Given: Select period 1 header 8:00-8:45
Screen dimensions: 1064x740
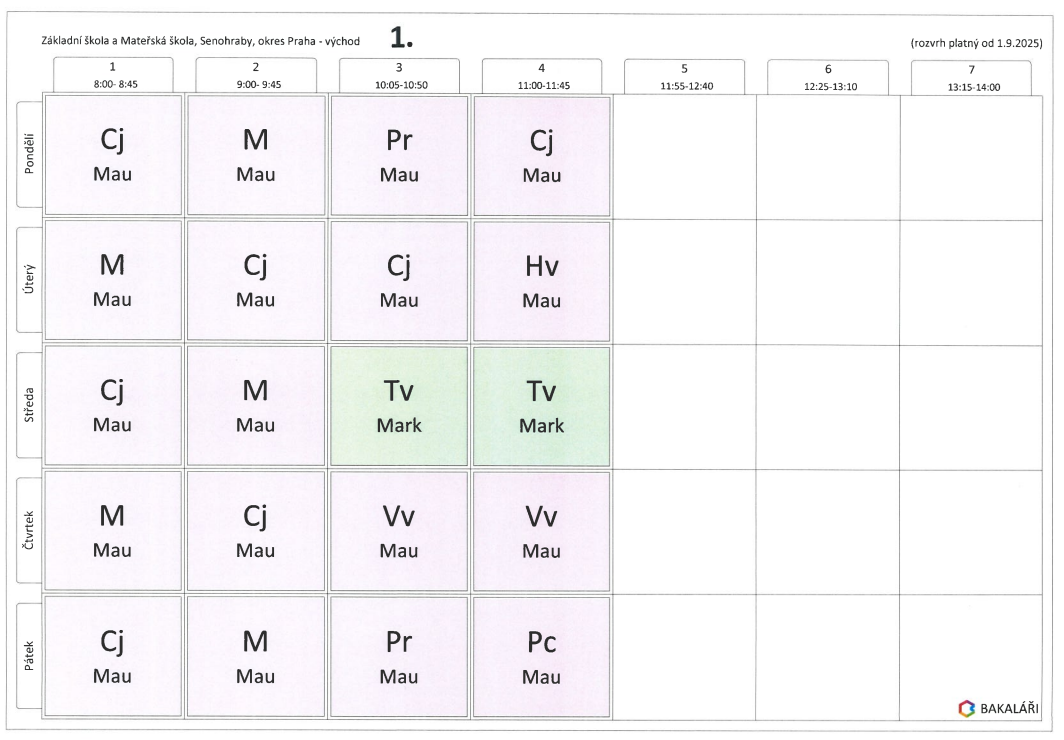Looking at the screenshot, I should pyautogui.click(x=113, y=76).
